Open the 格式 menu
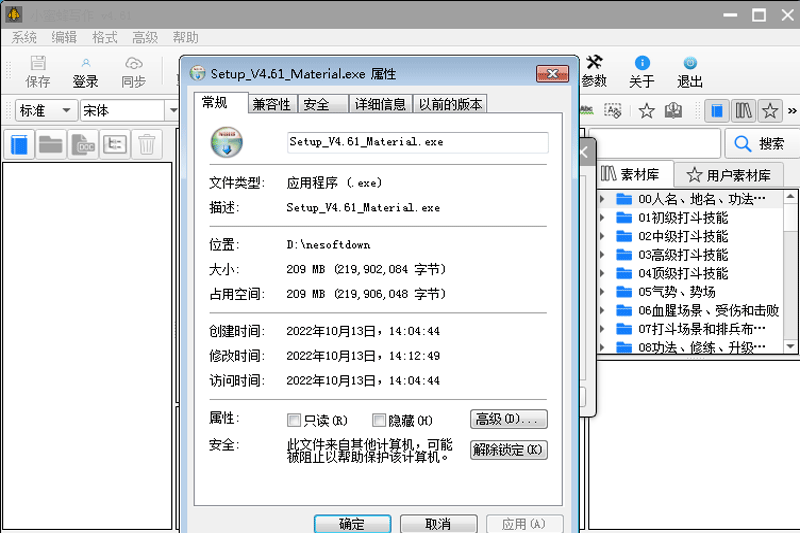The height and width of the screenshot is (533, 800). 105,37
